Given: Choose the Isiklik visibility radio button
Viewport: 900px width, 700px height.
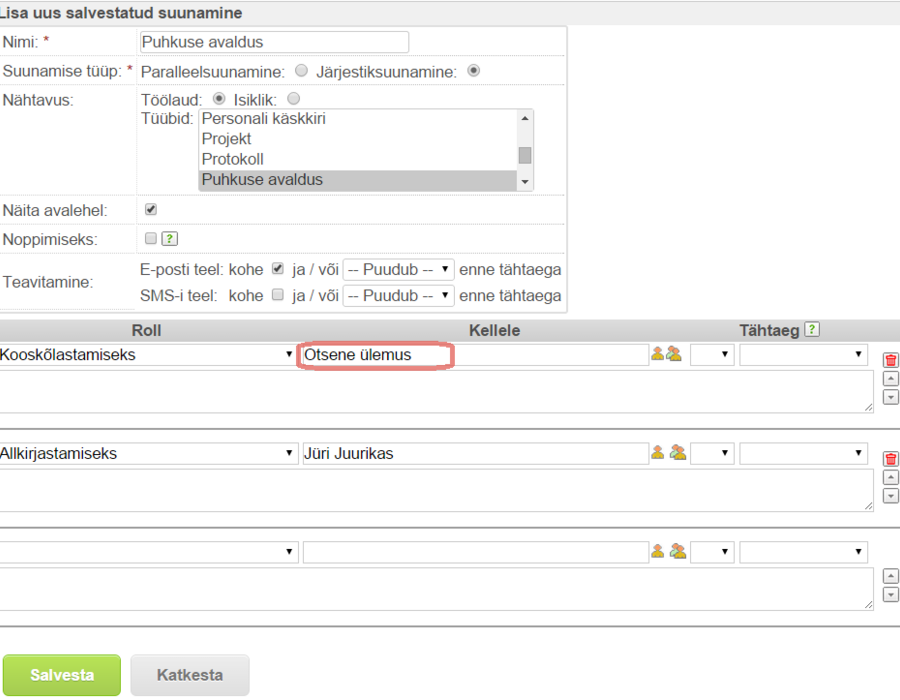Looking at the screenshot, I should pyautogui.click(x=293, y=99).
